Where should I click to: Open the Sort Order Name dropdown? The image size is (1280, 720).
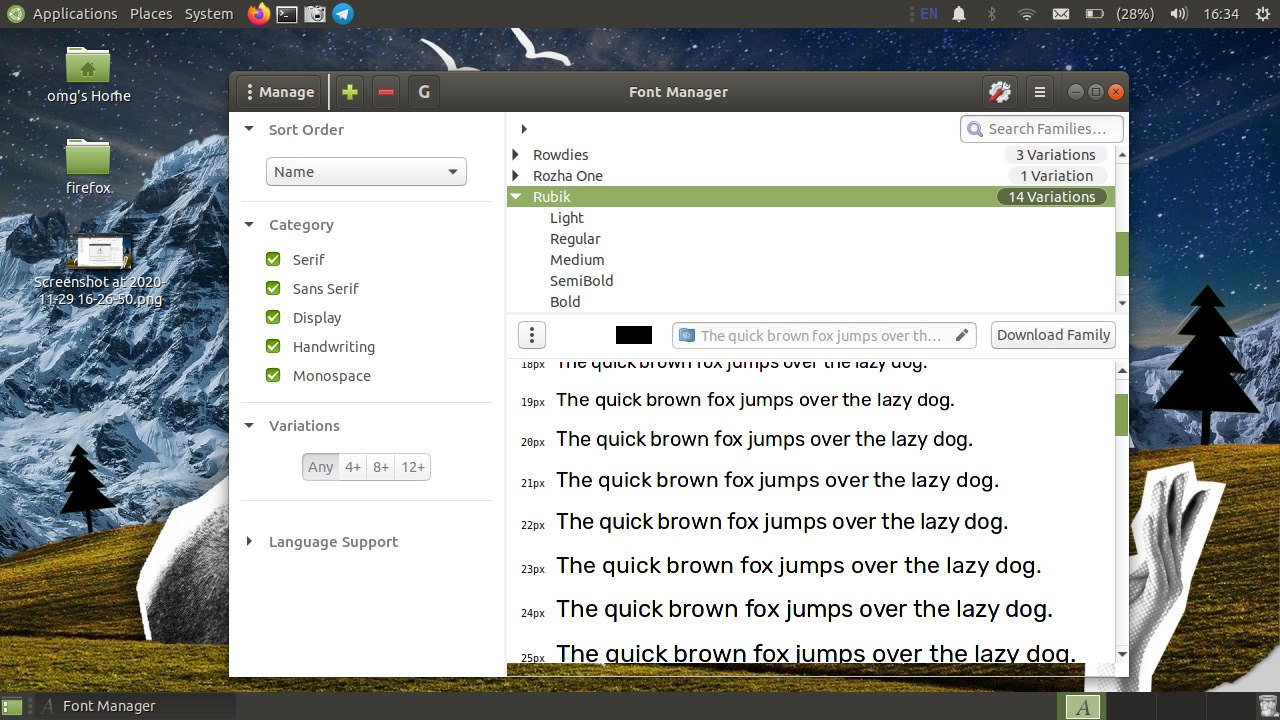[x=366, y=172]
